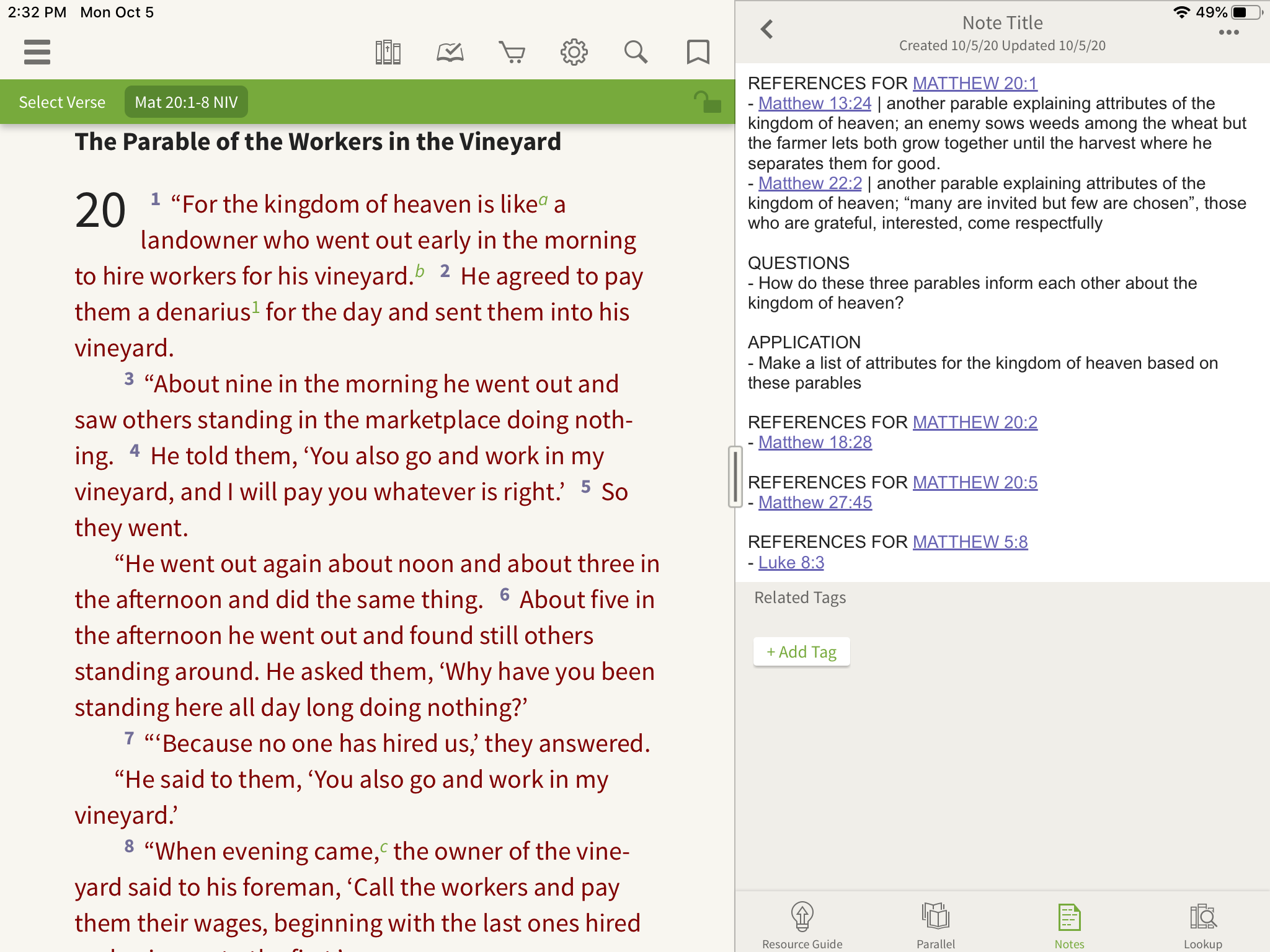Select verse number 1
The width and height of the screenshot is (1270, 952).
(x=155, y=199)
